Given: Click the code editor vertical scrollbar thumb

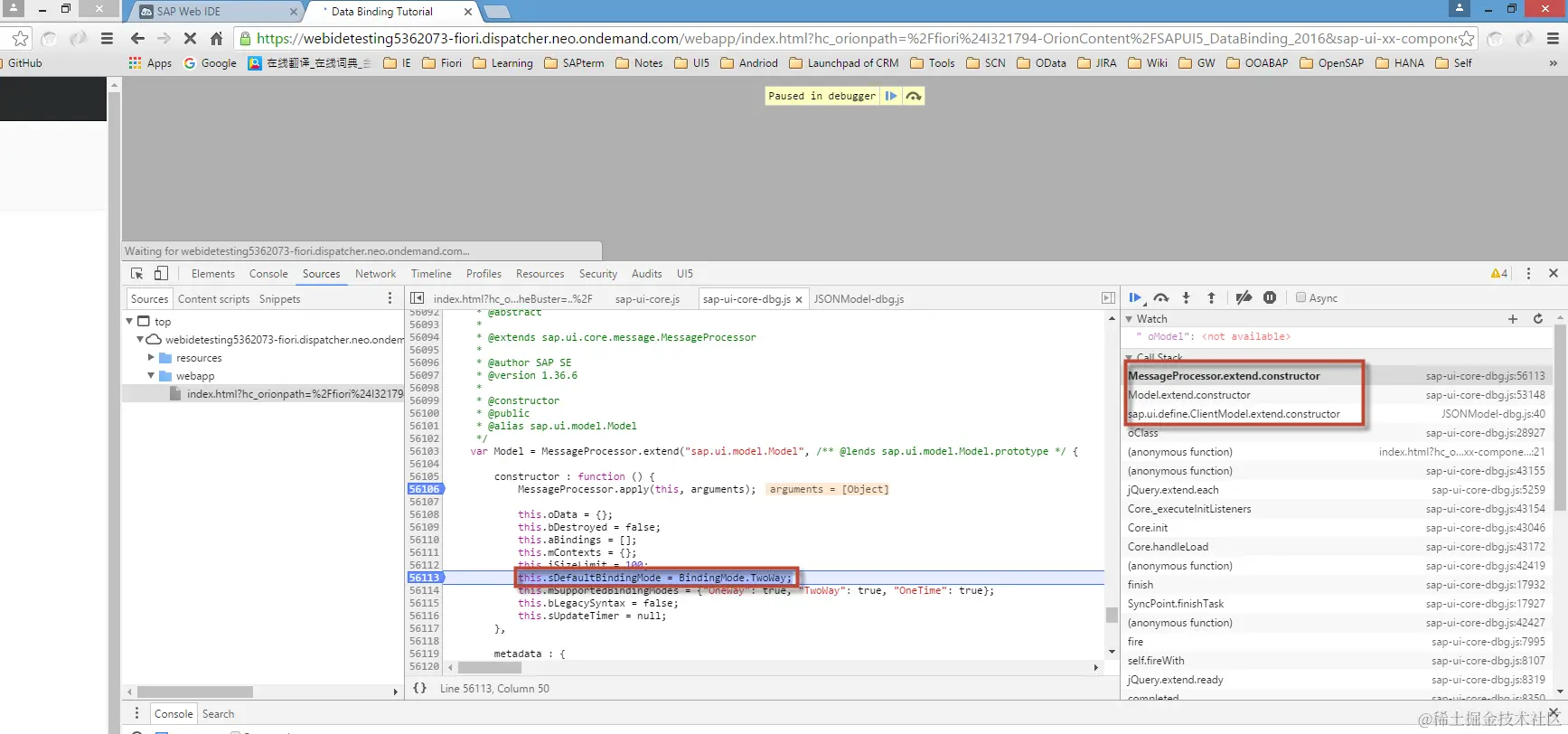Looking at the screenshot, I should click(1112, 615).
